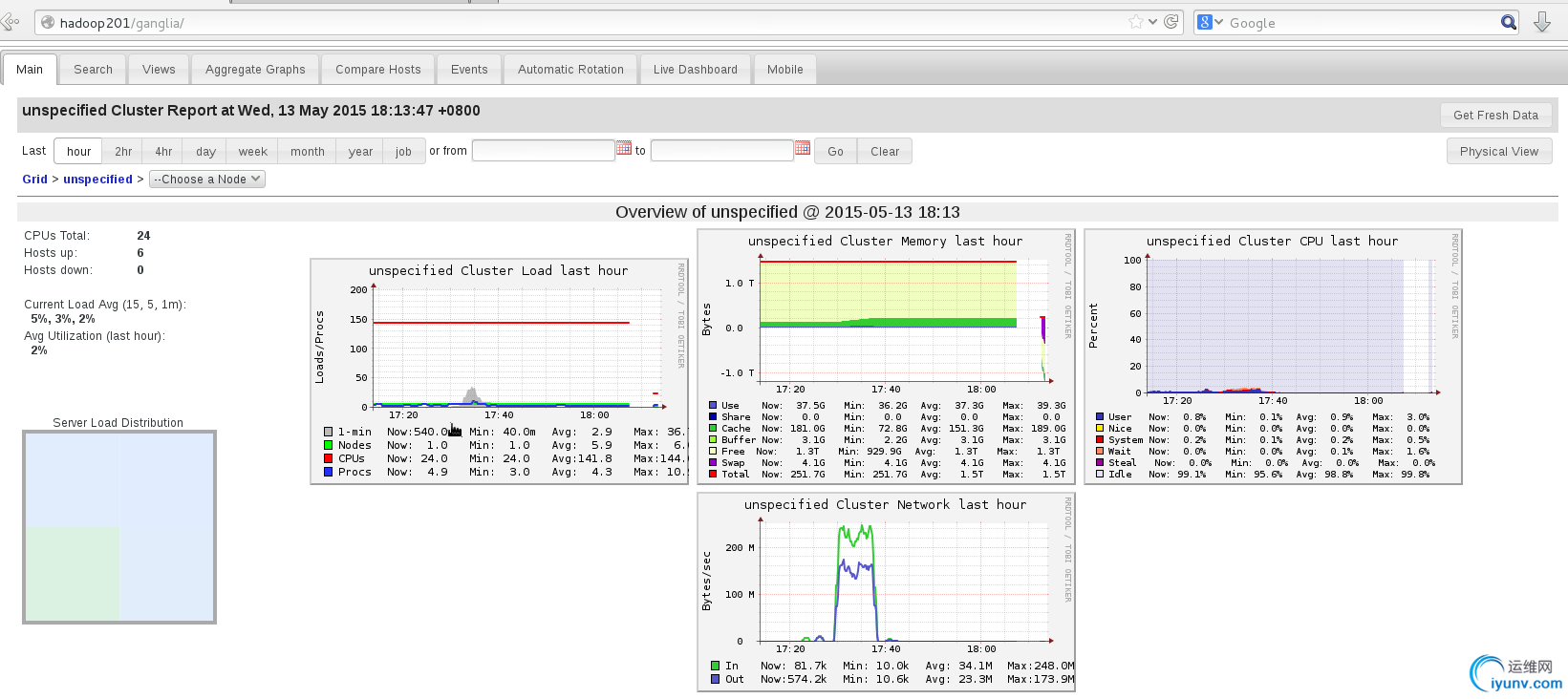Open the Events tab
This screenshot has height=699, width=1568.
[x=469, y=70]
